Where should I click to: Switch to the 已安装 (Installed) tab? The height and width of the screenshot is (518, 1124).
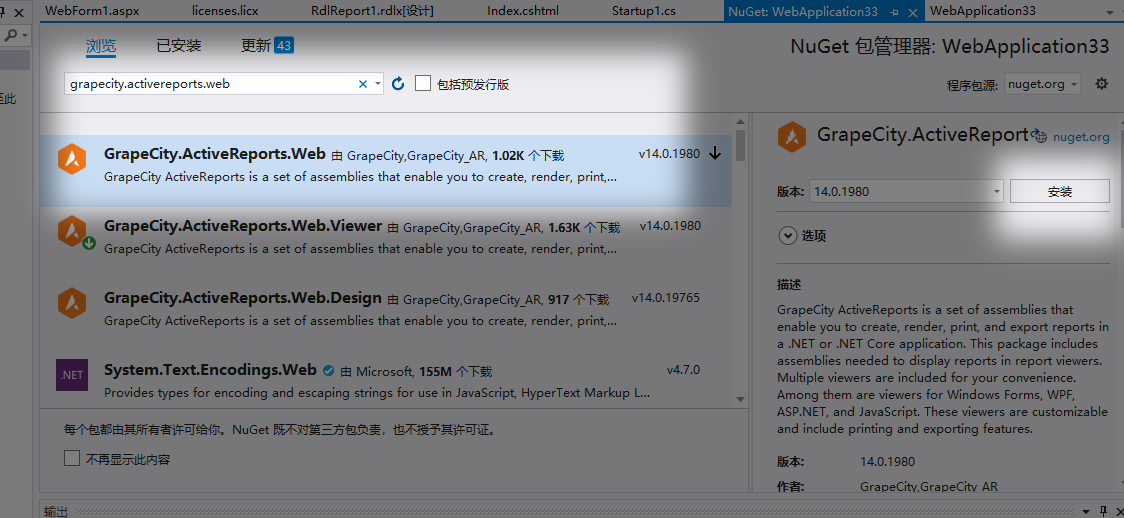[x=179, y=46]
